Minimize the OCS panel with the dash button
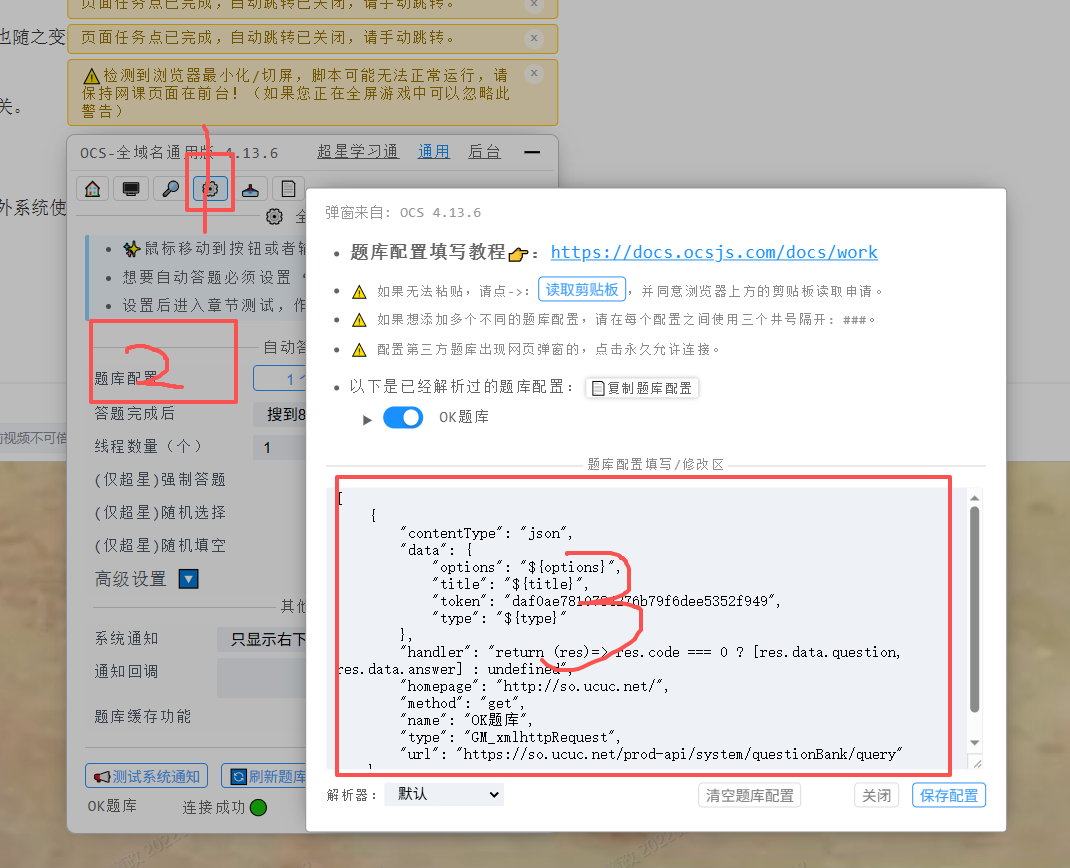1070x868 pixels. (x=532, y=152)
